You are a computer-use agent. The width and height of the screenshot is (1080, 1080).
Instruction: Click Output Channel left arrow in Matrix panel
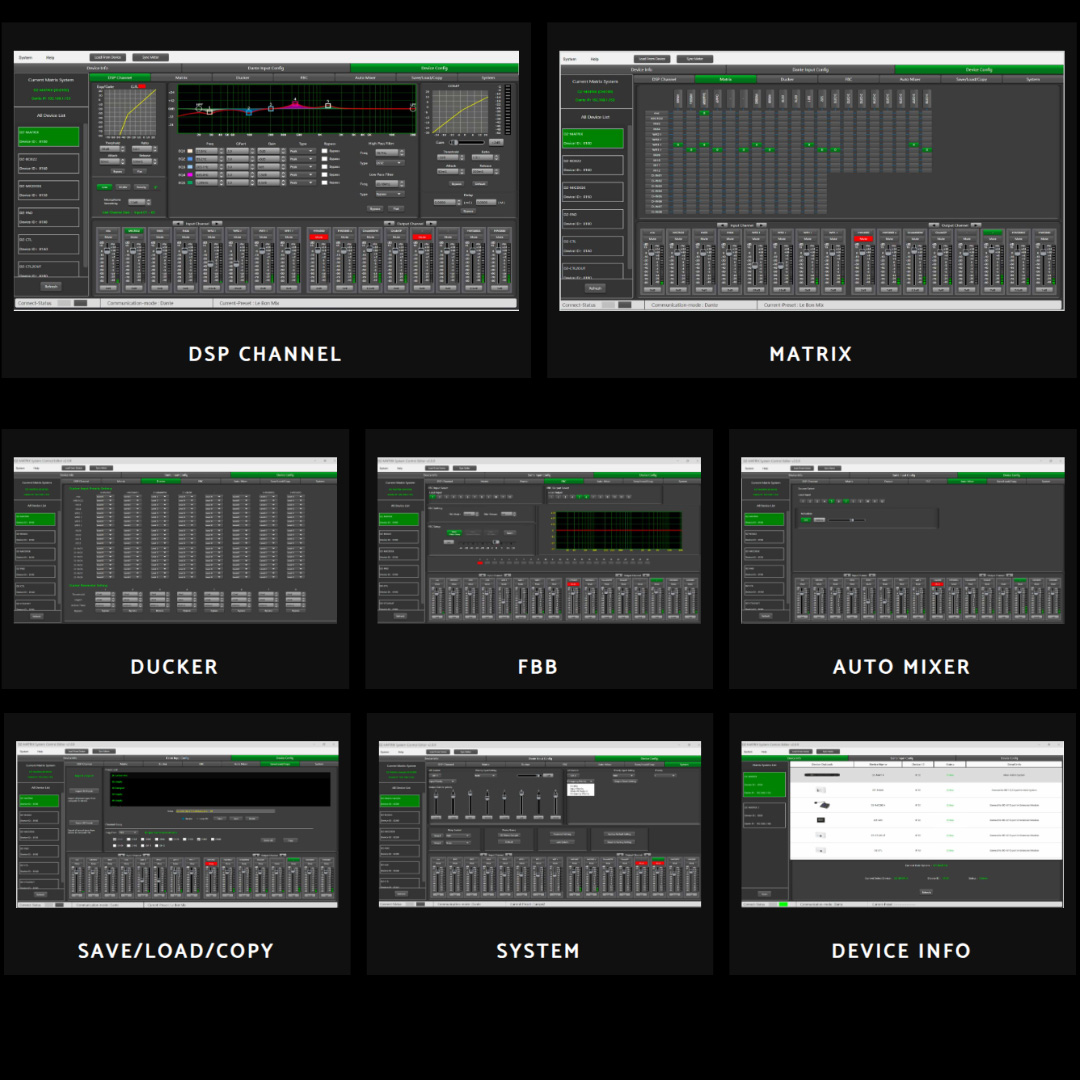coord(934,225)
